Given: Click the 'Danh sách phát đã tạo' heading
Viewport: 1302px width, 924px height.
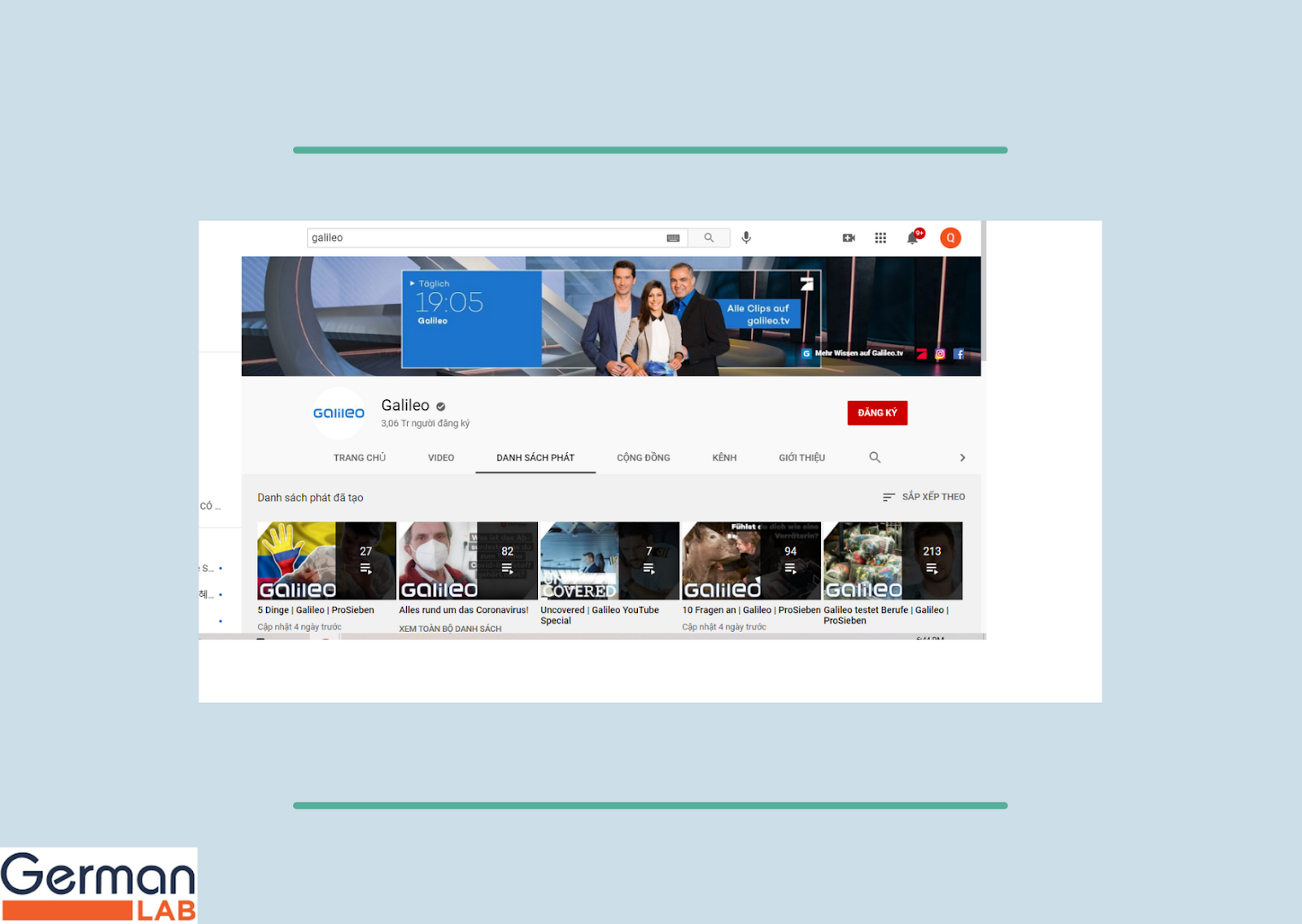Looking at the screenshot, I should point(310,498).
